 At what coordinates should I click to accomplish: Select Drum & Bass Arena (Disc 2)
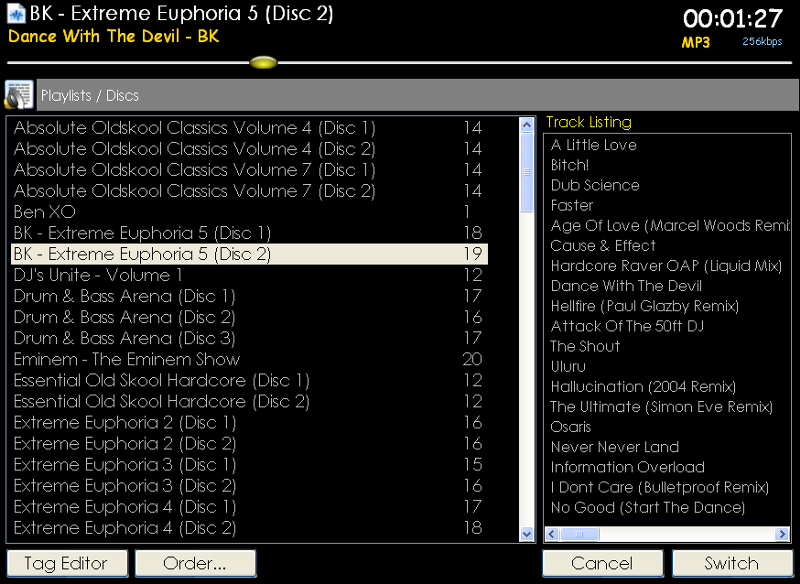coord(249,317)
